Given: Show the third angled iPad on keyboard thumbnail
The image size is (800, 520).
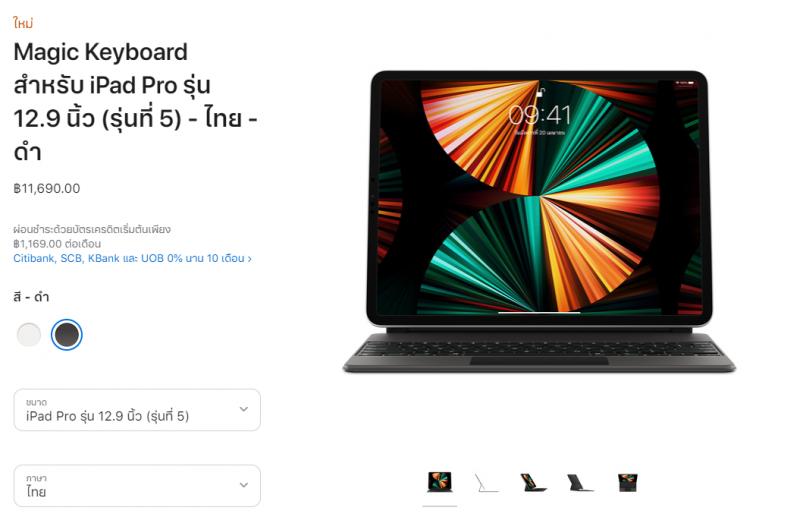Looking at the screenshot, I should (x=533, y=482).
